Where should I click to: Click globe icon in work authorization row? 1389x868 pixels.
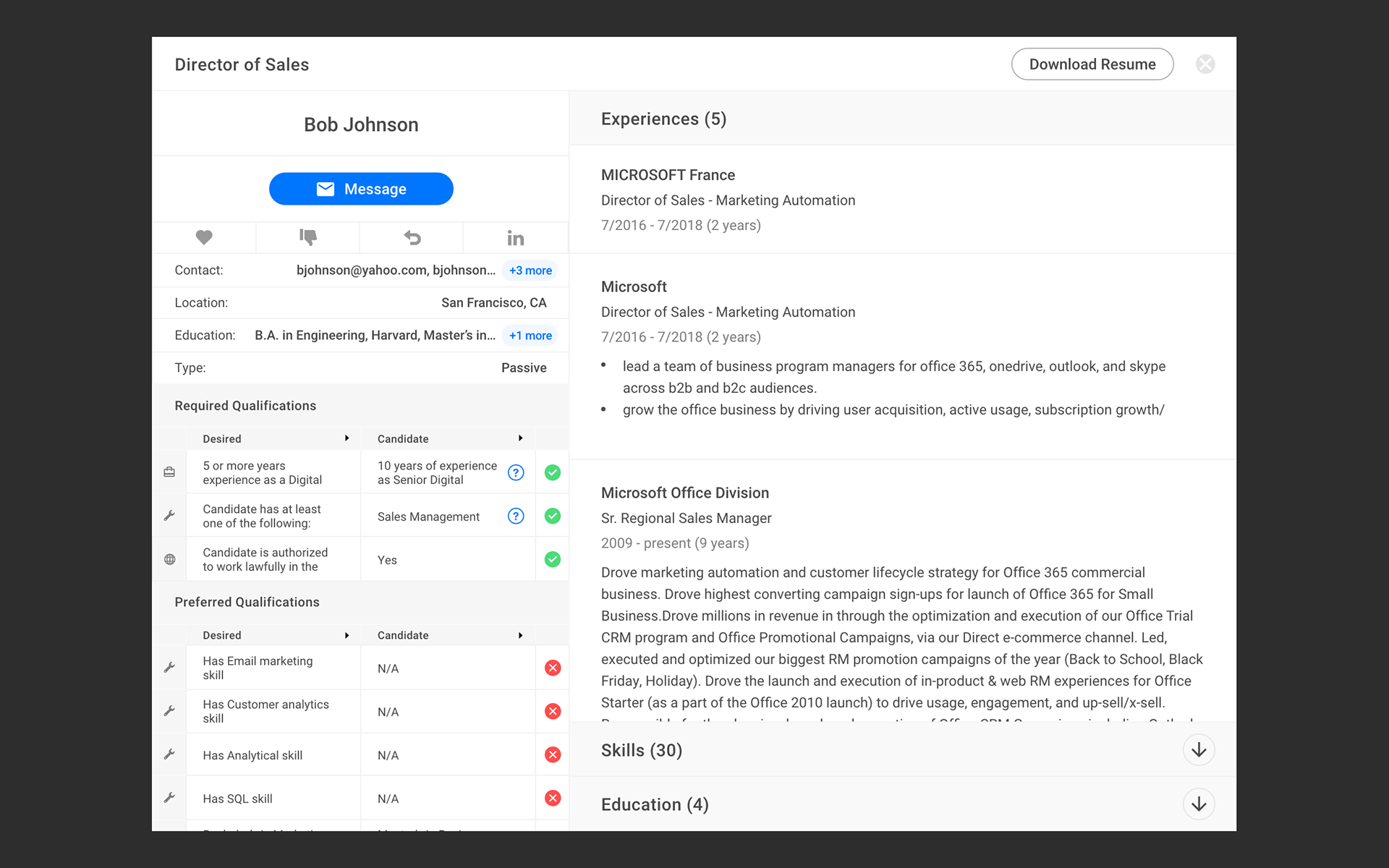click(x=169, y=559)
